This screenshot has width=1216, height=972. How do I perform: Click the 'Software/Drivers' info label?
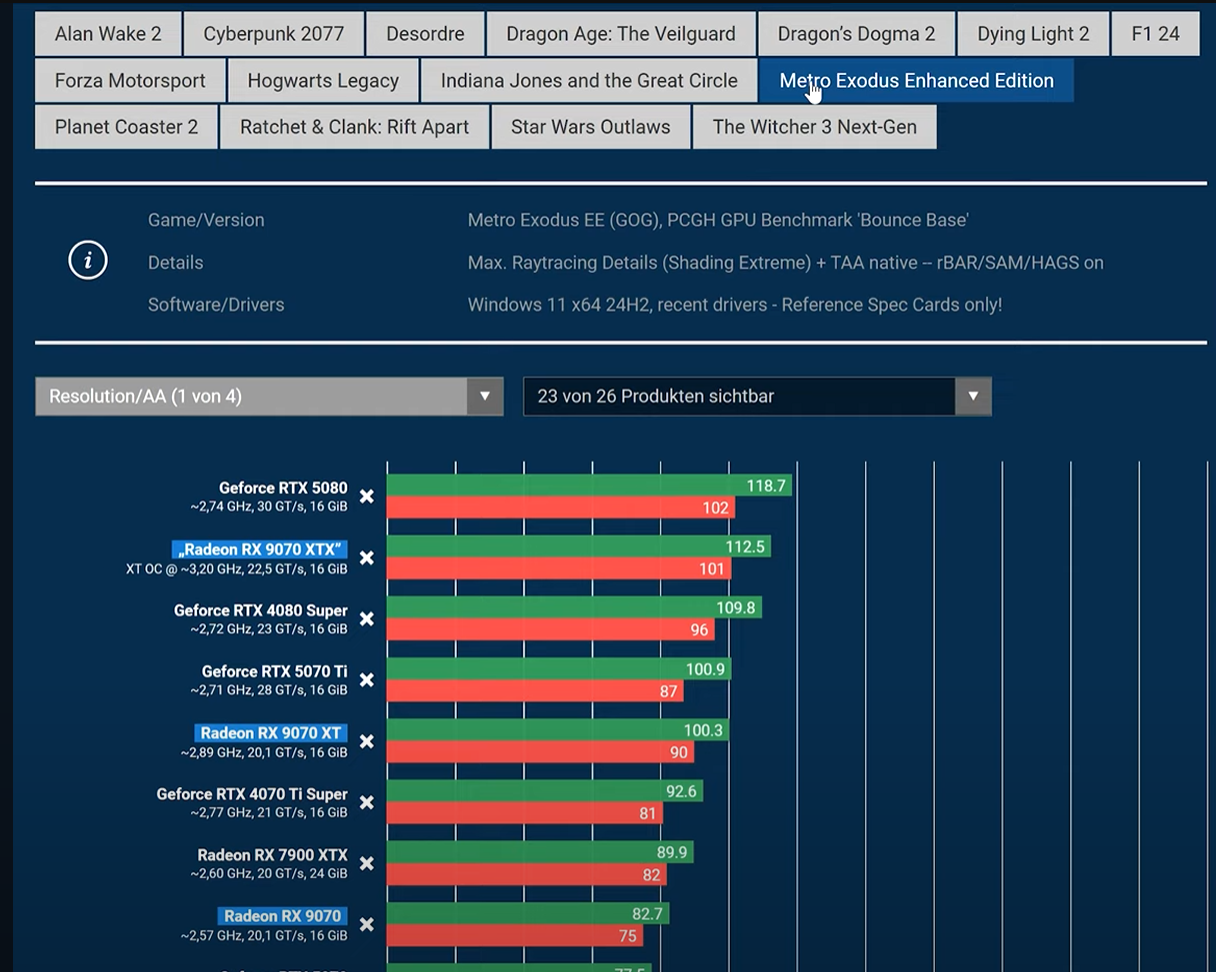coord(216,304)
